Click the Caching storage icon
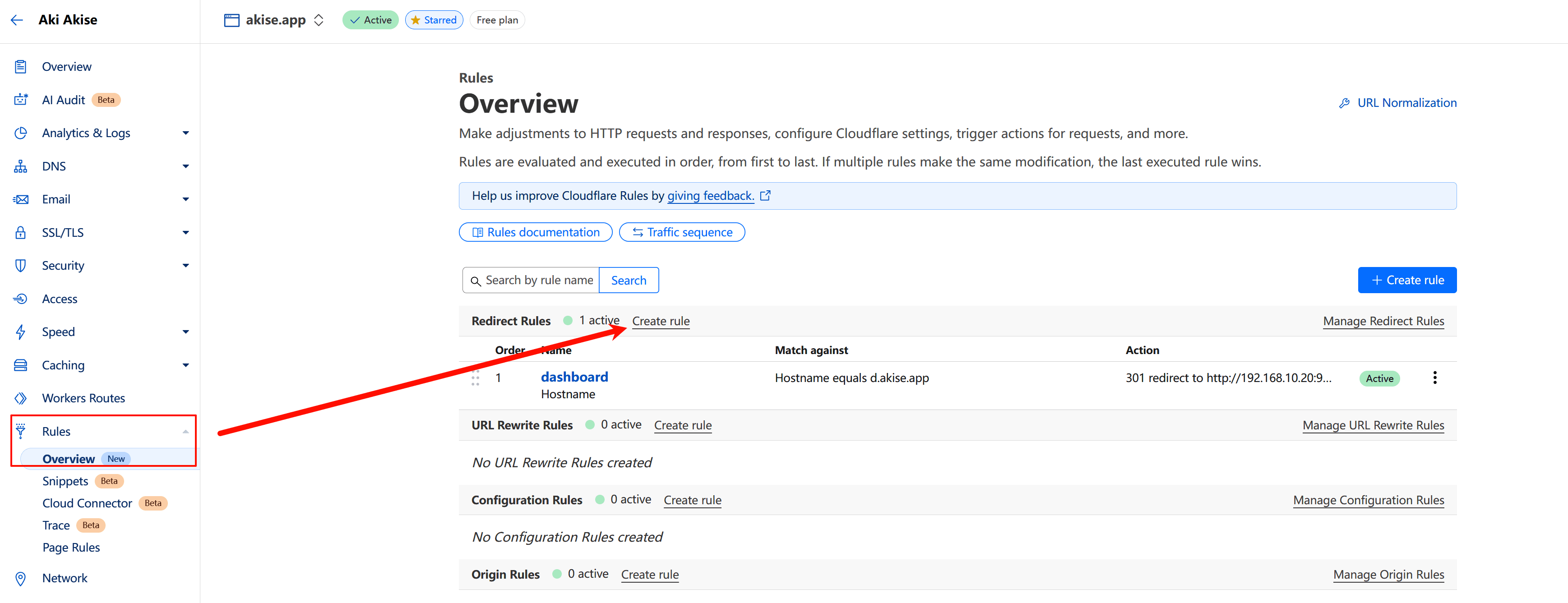1568x603 pixels. tap(21, 365)
